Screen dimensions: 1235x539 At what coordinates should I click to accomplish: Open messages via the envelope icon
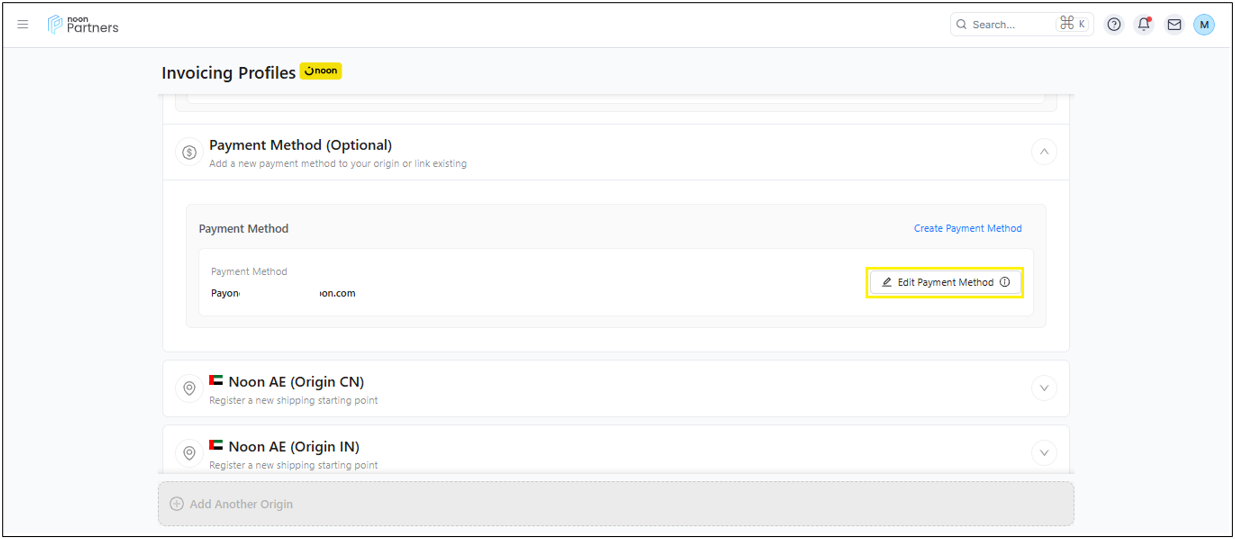[1174, 25]
